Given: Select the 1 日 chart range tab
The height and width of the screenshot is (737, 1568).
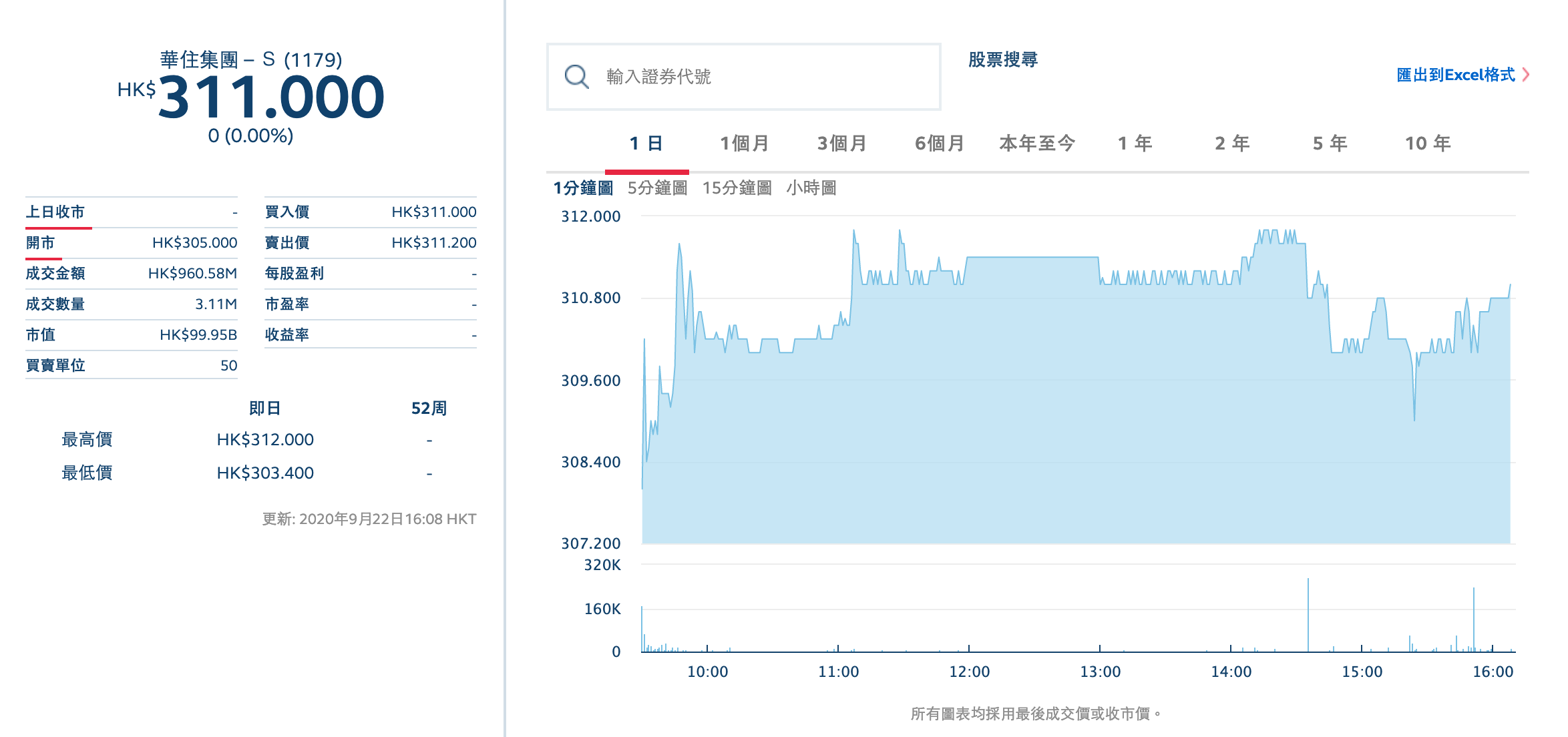Looking at the screenshot, I should click(x=646, y=144).
